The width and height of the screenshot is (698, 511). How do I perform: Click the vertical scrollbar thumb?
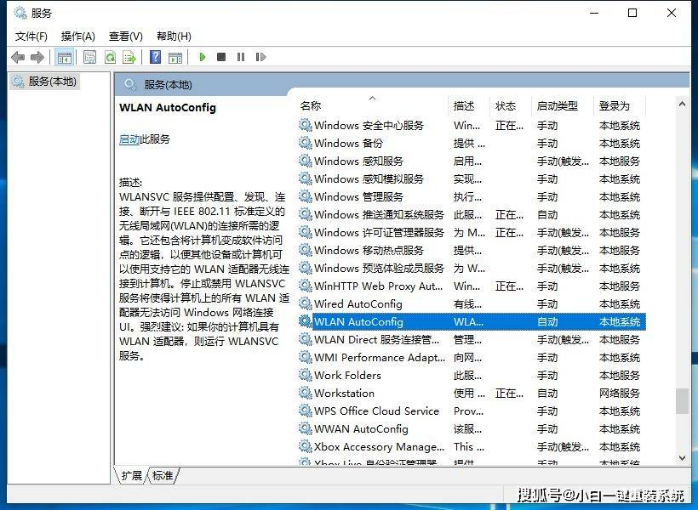coord(682,401)
